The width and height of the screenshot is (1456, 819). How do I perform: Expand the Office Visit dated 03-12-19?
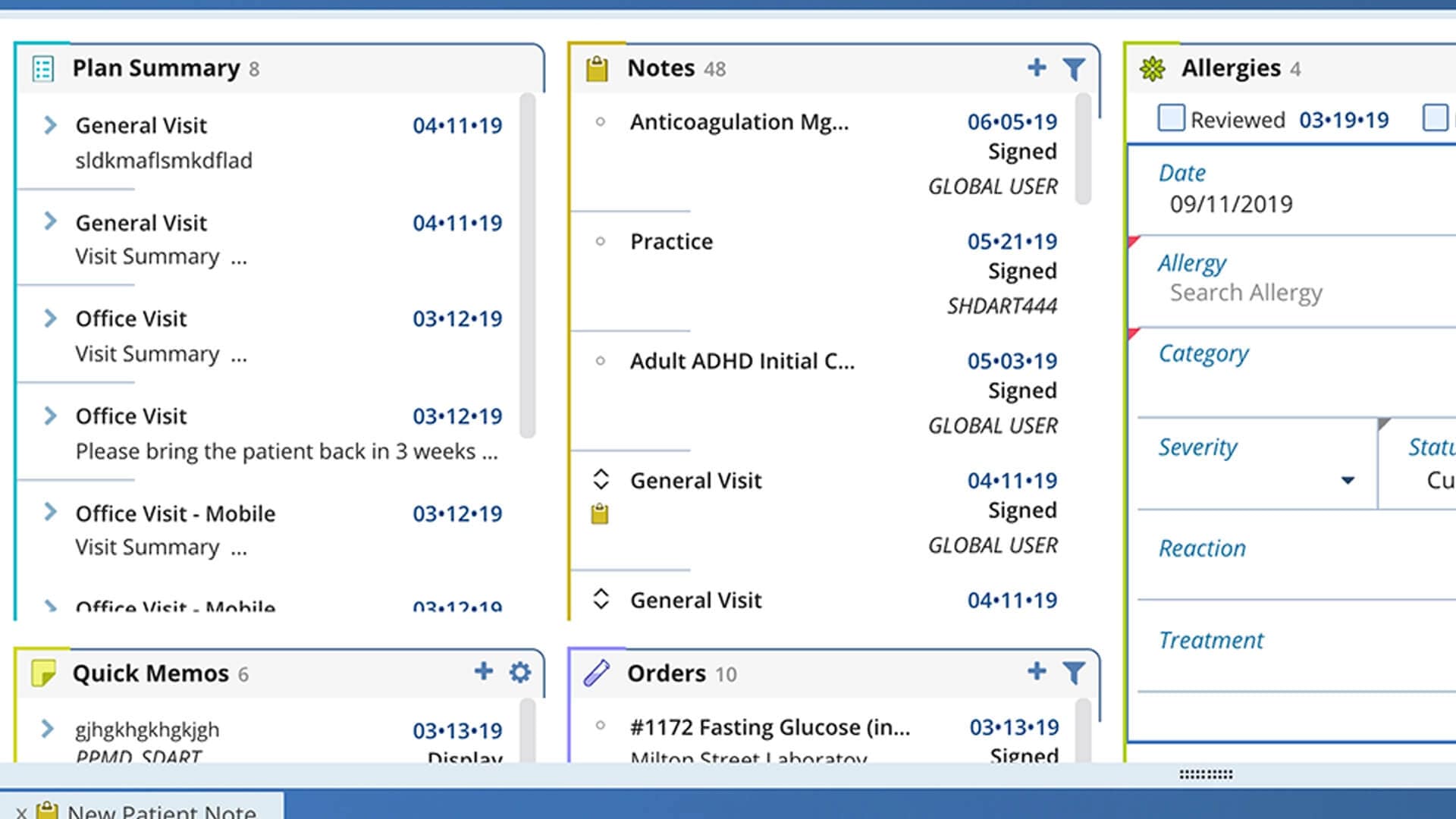point(51,318)
